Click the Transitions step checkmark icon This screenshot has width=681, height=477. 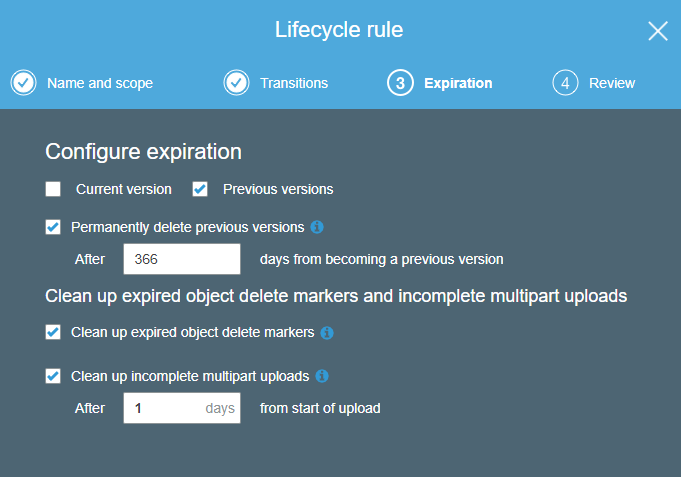tap(237, 83)
